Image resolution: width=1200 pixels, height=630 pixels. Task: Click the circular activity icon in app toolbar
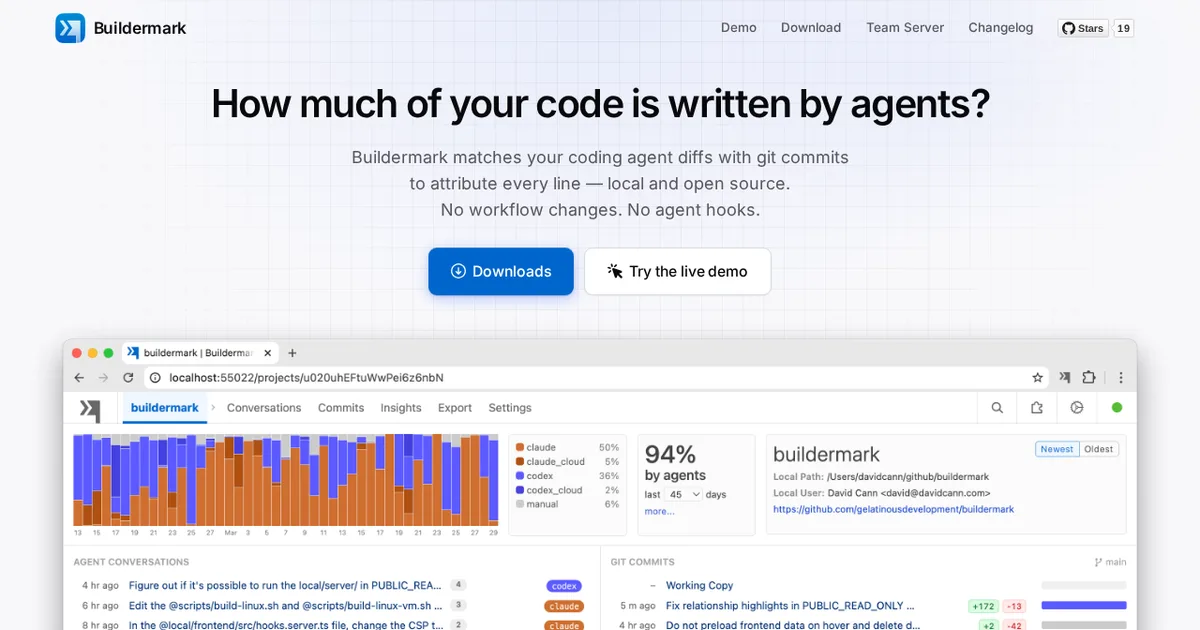tap(1077, 408)
